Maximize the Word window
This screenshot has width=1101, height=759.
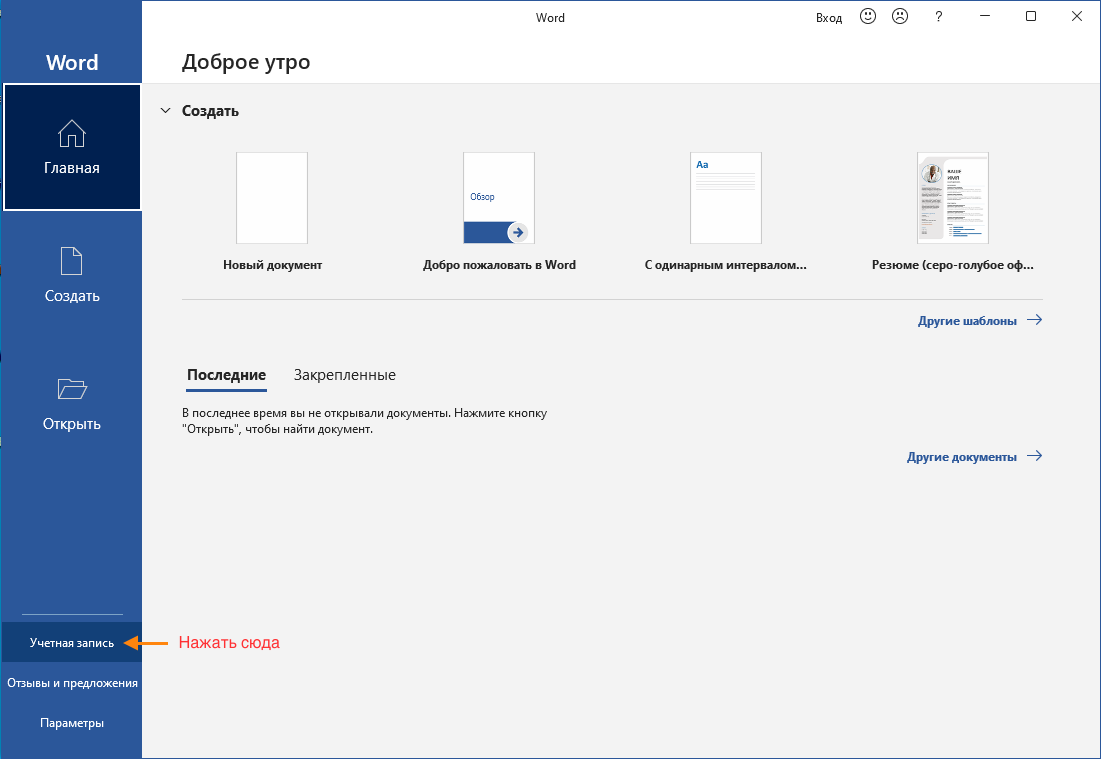pyautogui.click(x=1031, y=16)
